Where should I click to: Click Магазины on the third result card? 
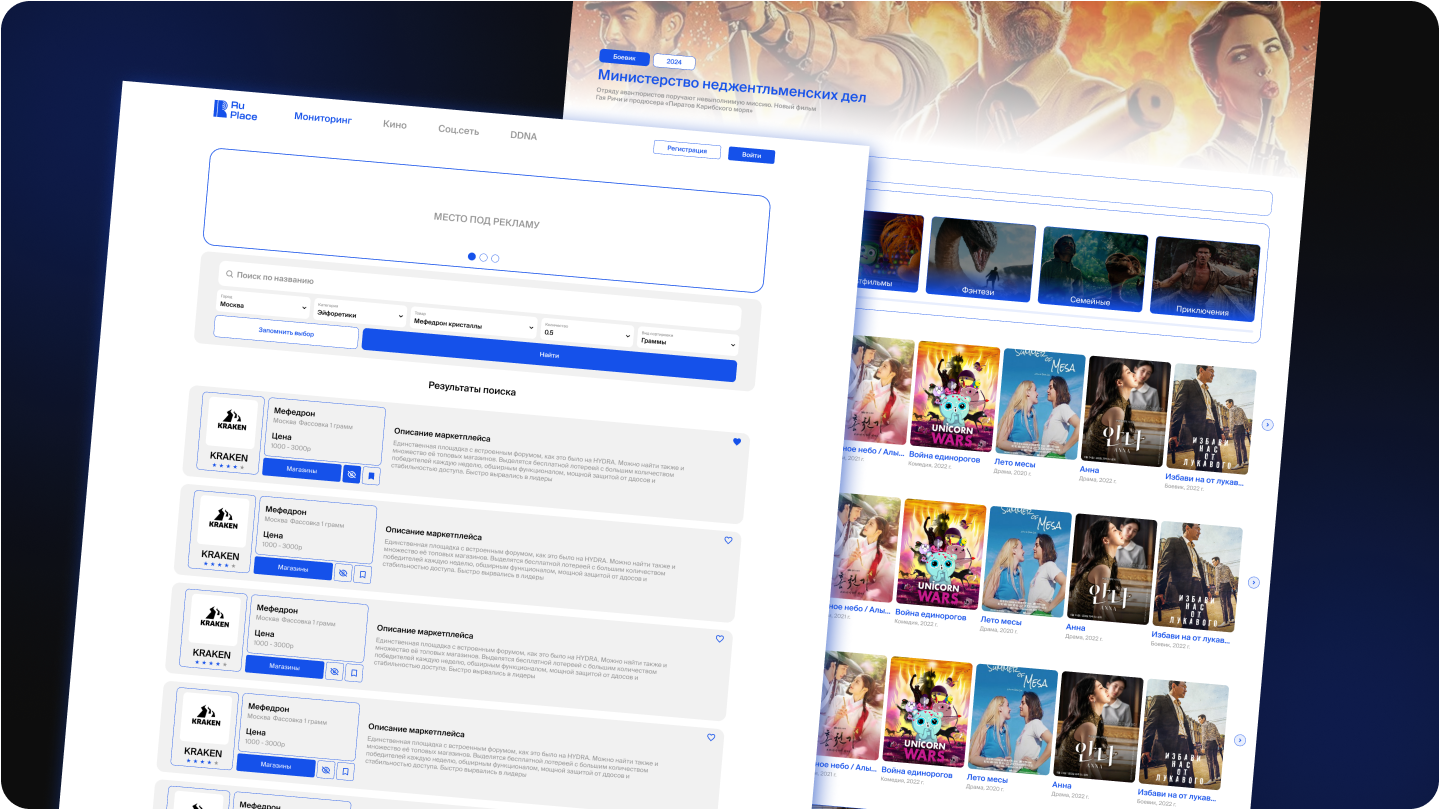(285, 667)
